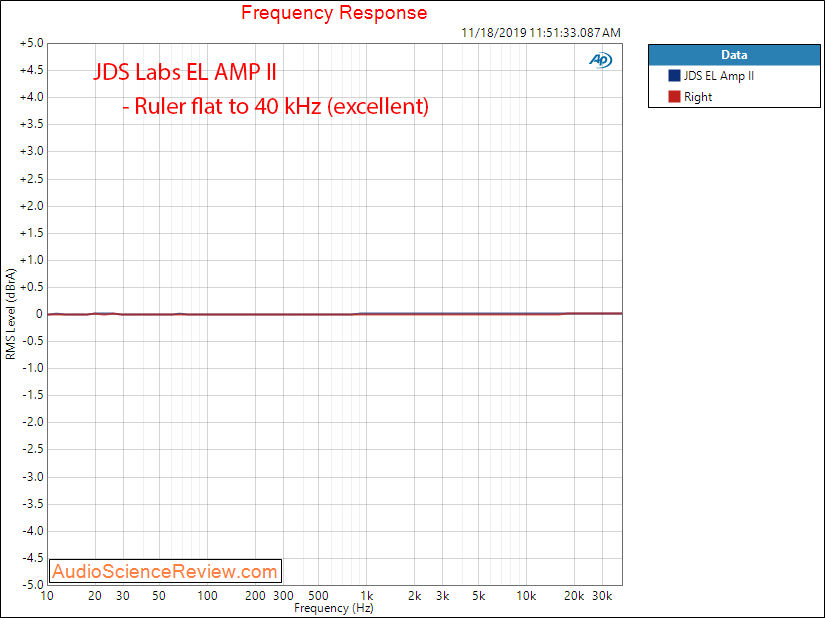This screenshot has width=825, height=618.
Task: Click the frequency response trace line
Action: [335, 314]
